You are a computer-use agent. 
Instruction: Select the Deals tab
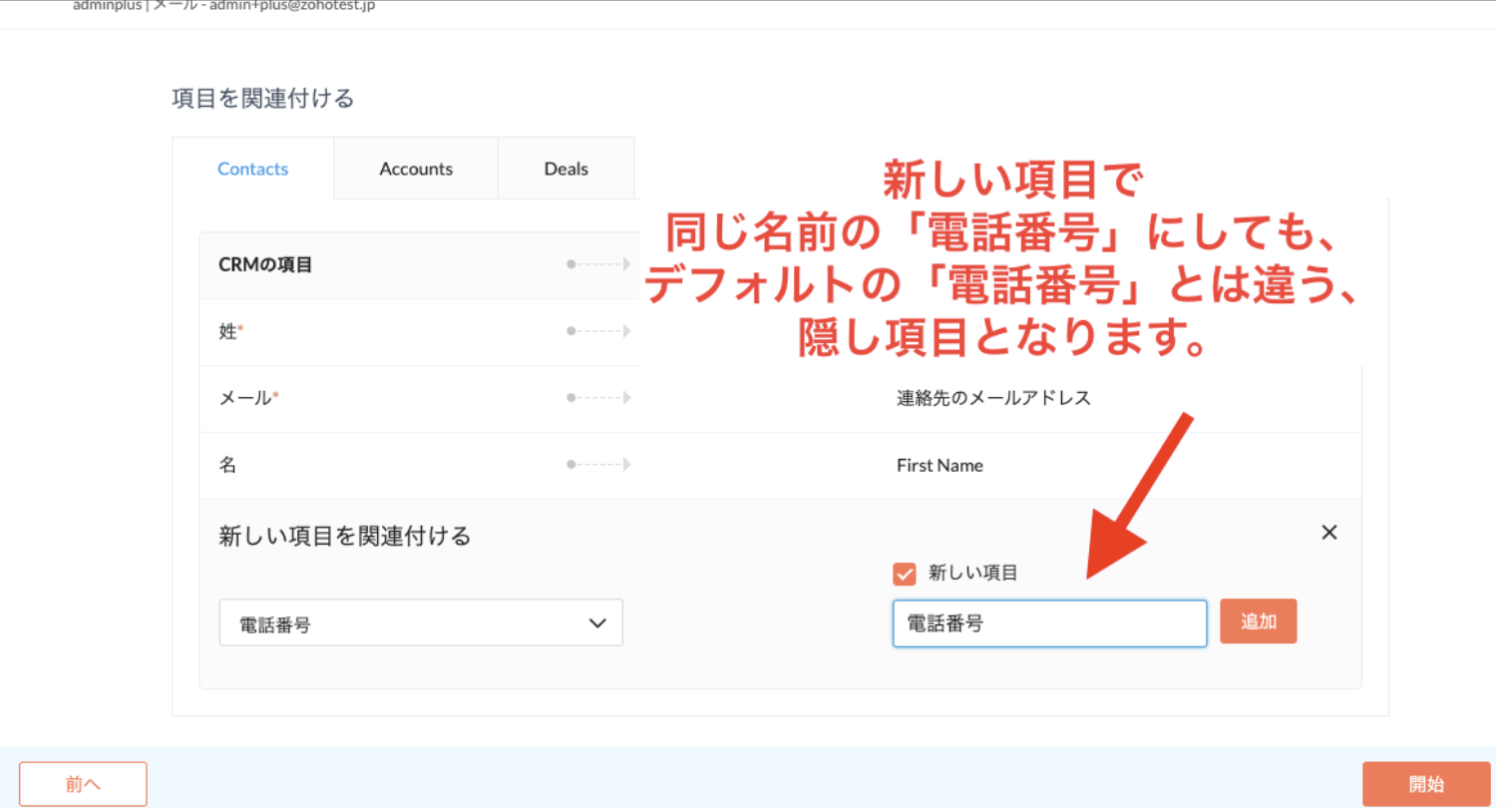[x=566, y=170]
